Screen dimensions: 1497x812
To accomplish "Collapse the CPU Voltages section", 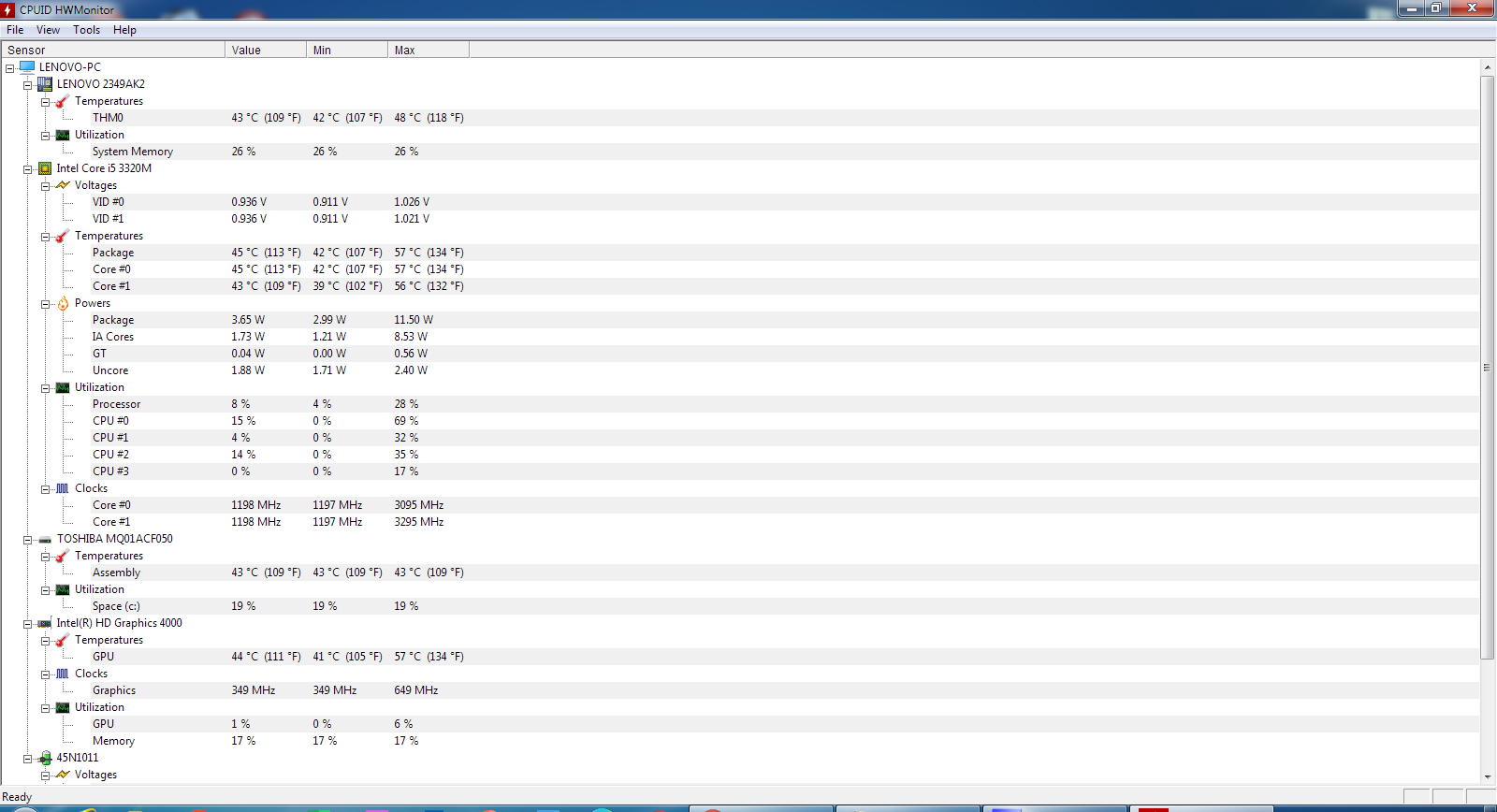I will coord(45,186).
